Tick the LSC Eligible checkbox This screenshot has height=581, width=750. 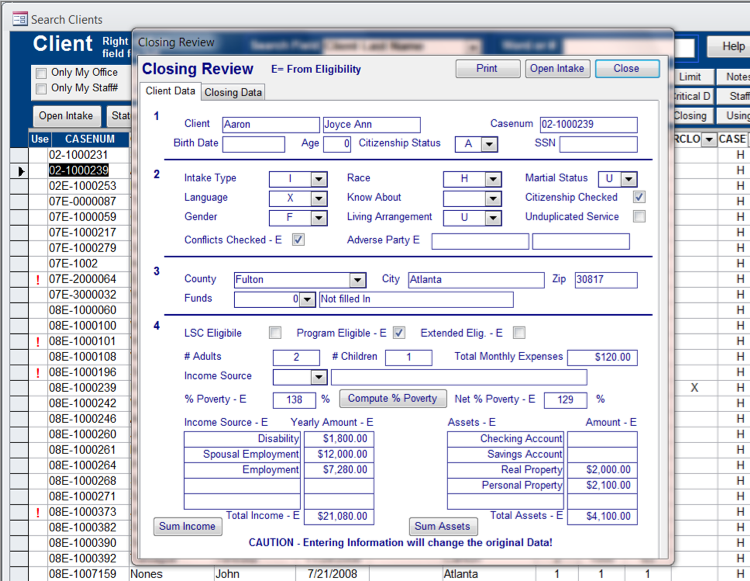[x=275, y=333]
